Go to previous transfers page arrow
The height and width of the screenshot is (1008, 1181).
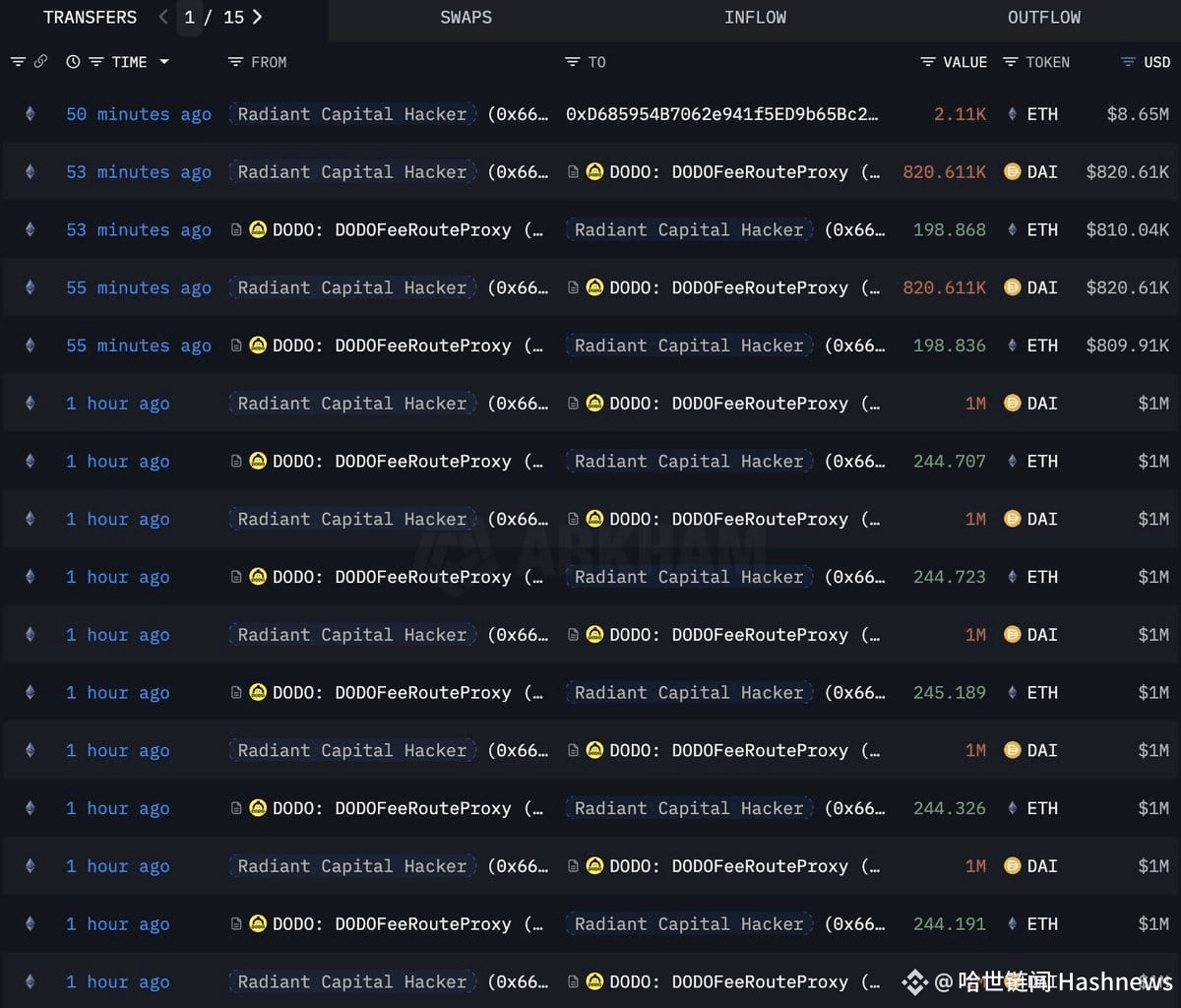coord(163,17)
